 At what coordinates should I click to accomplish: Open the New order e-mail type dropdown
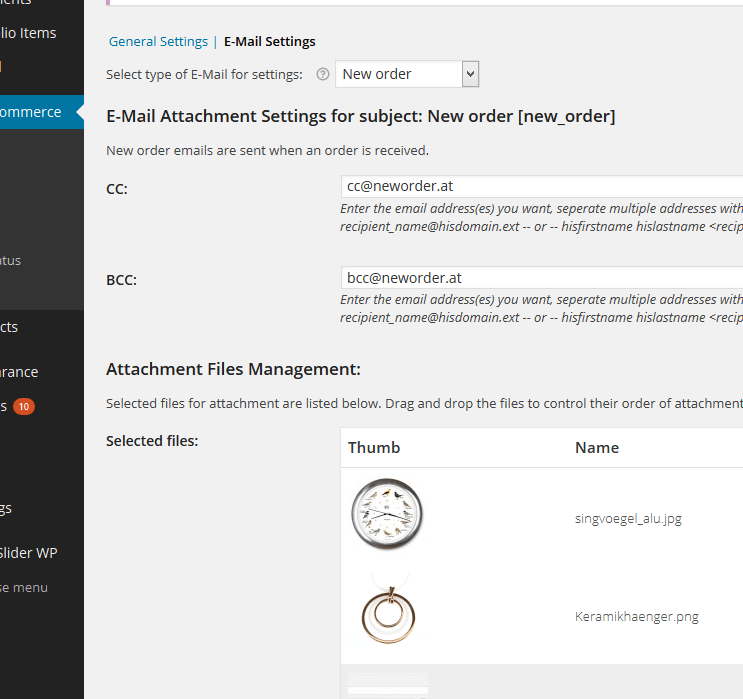(407, 74)
